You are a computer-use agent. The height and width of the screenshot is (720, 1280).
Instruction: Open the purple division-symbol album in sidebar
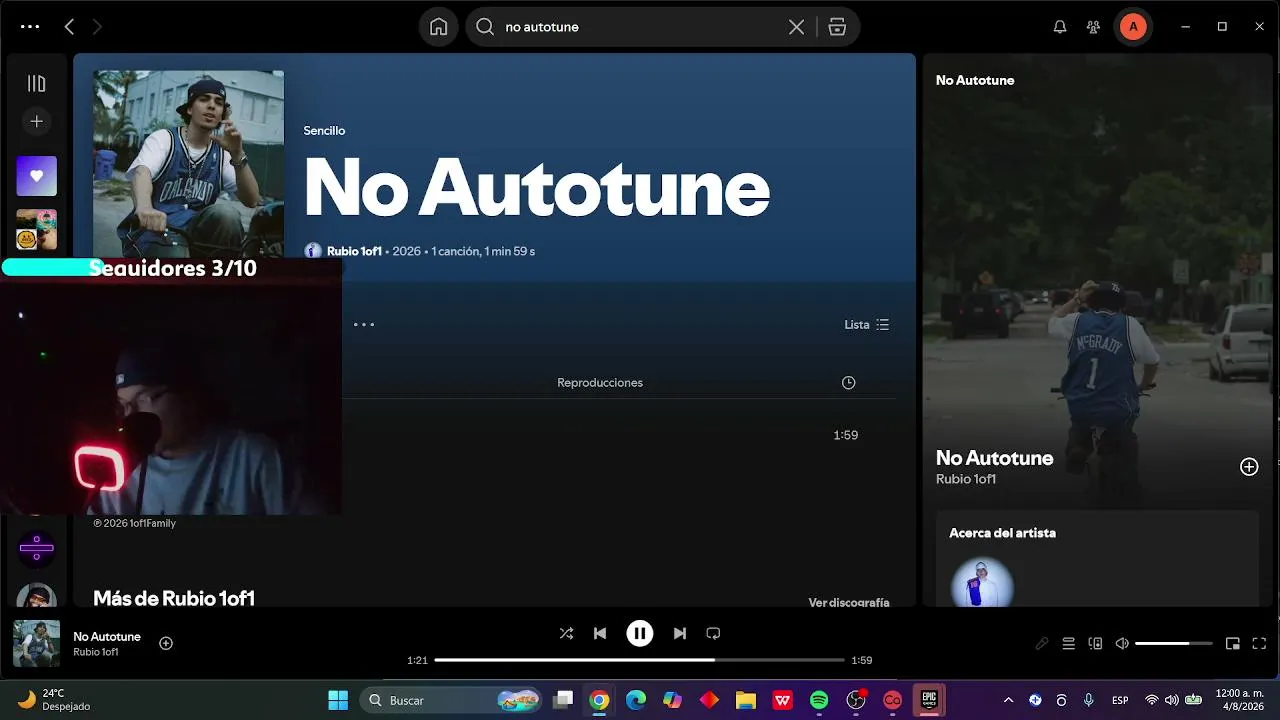coord(36,548)
